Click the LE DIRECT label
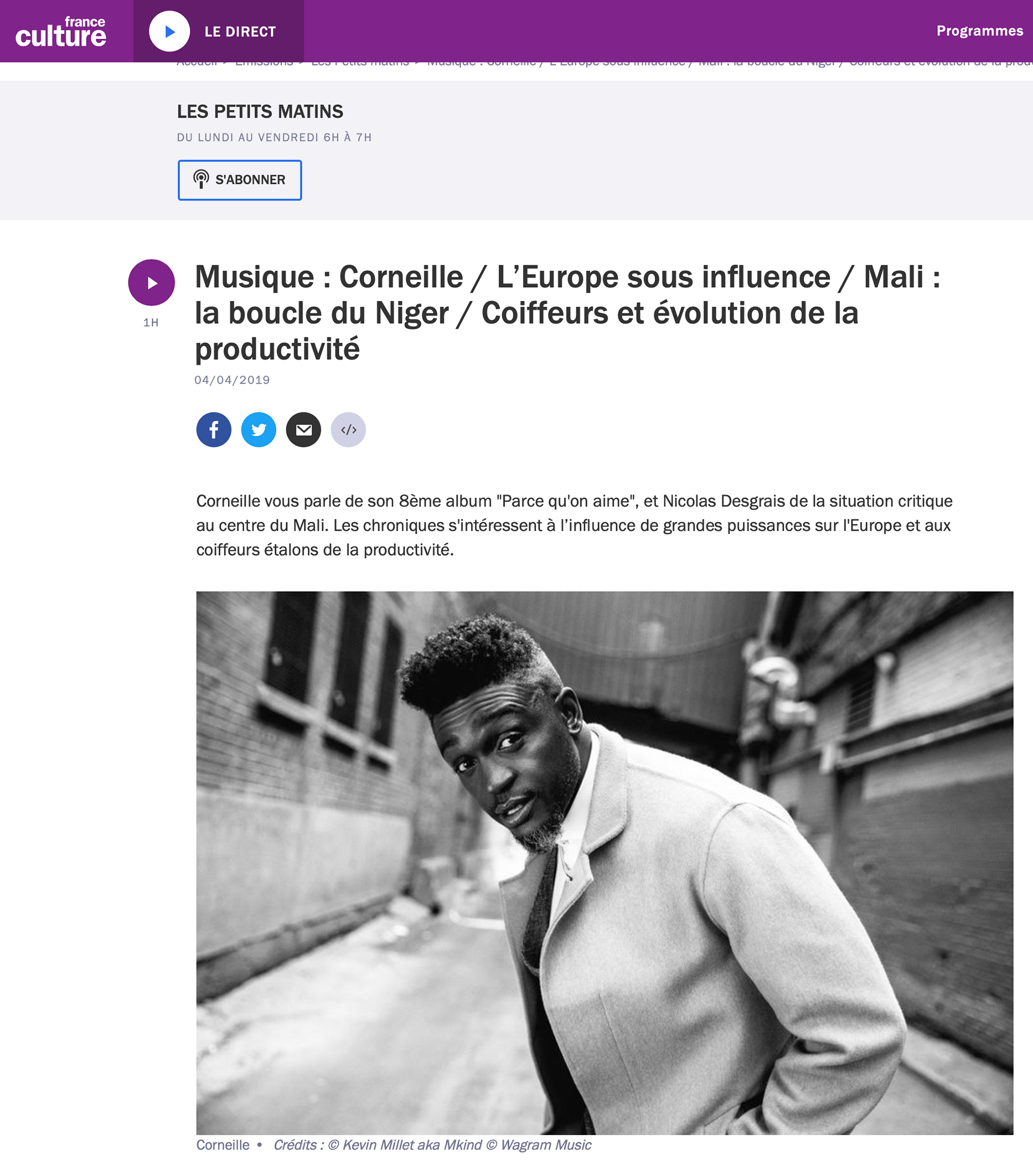This screenshot has width=1033, height=1176. tap(240, 32)
